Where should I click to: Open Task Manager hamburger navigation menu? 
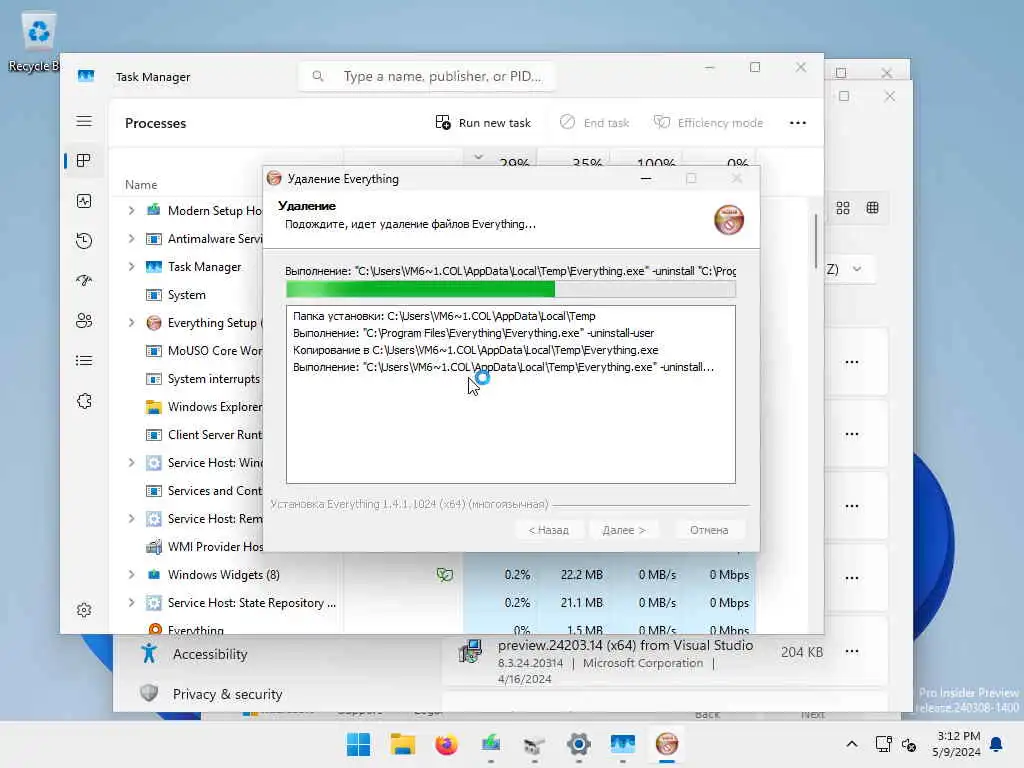[84, 121]
